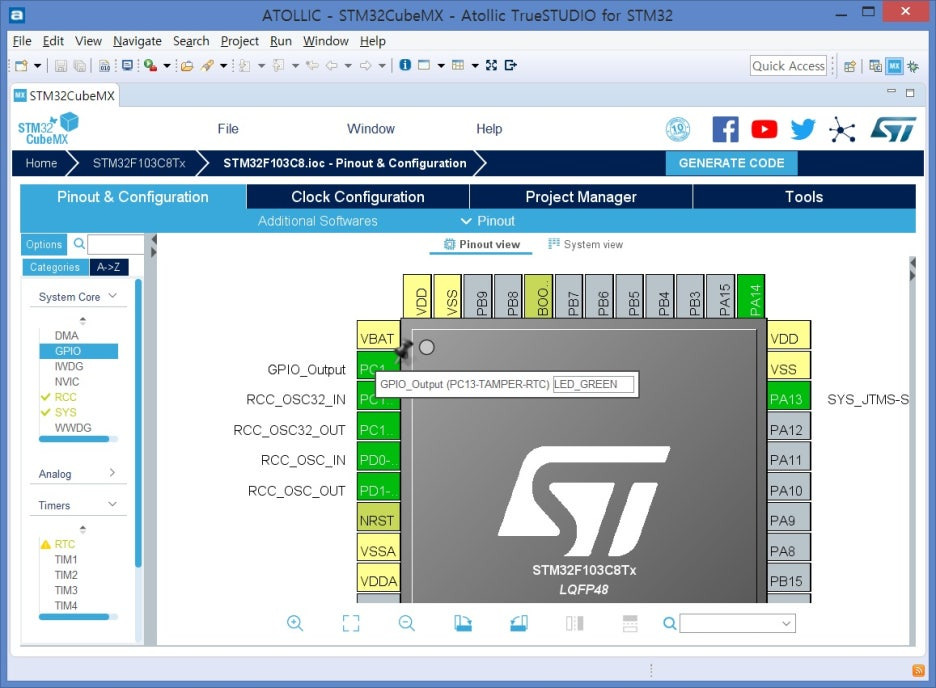Image resolution: width=936 pixels, height=688 pixels.
Task: Select the Categories view button
Action: click(x=55, y=267)
